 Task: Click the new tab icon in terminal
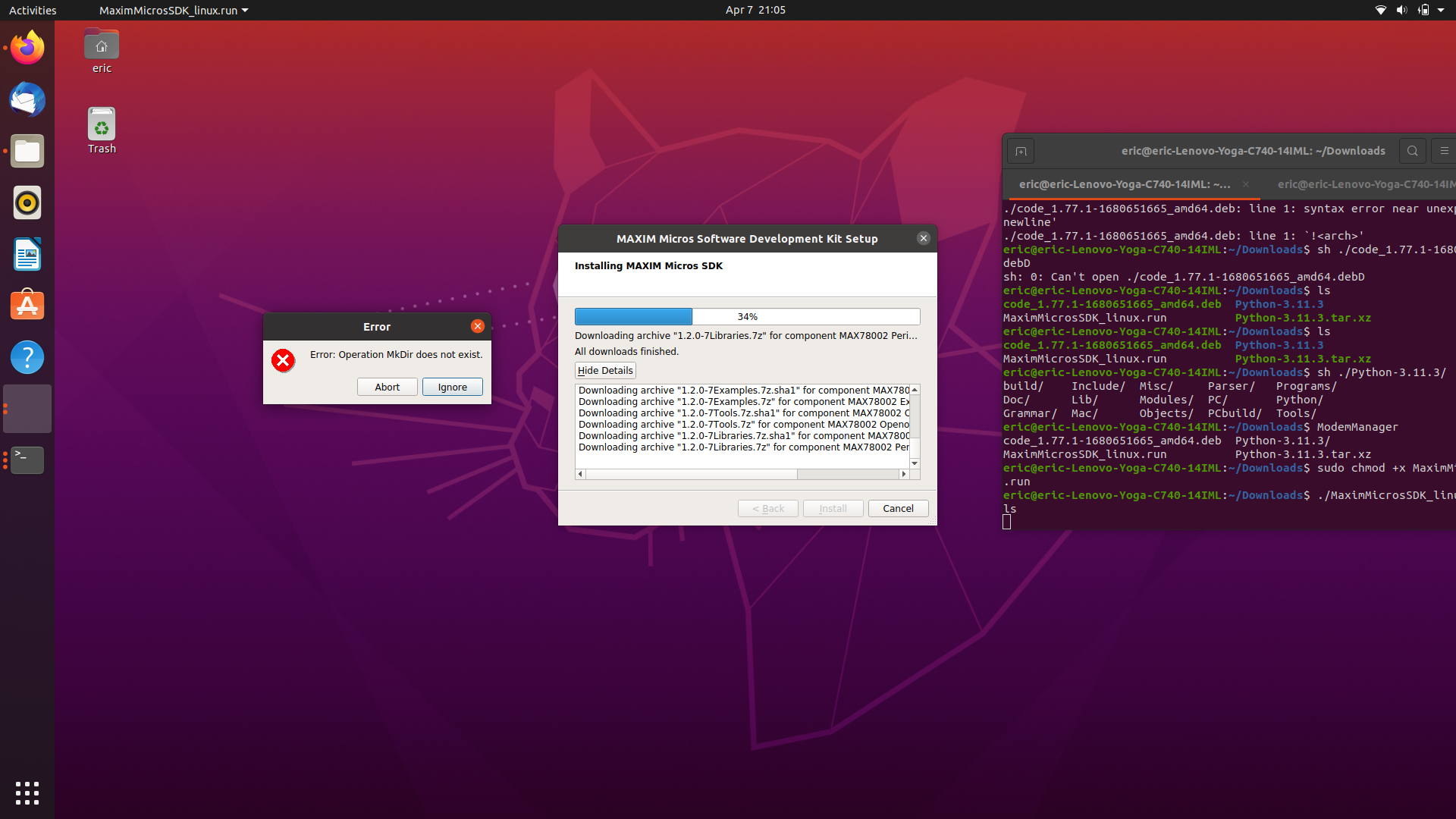1020,150
